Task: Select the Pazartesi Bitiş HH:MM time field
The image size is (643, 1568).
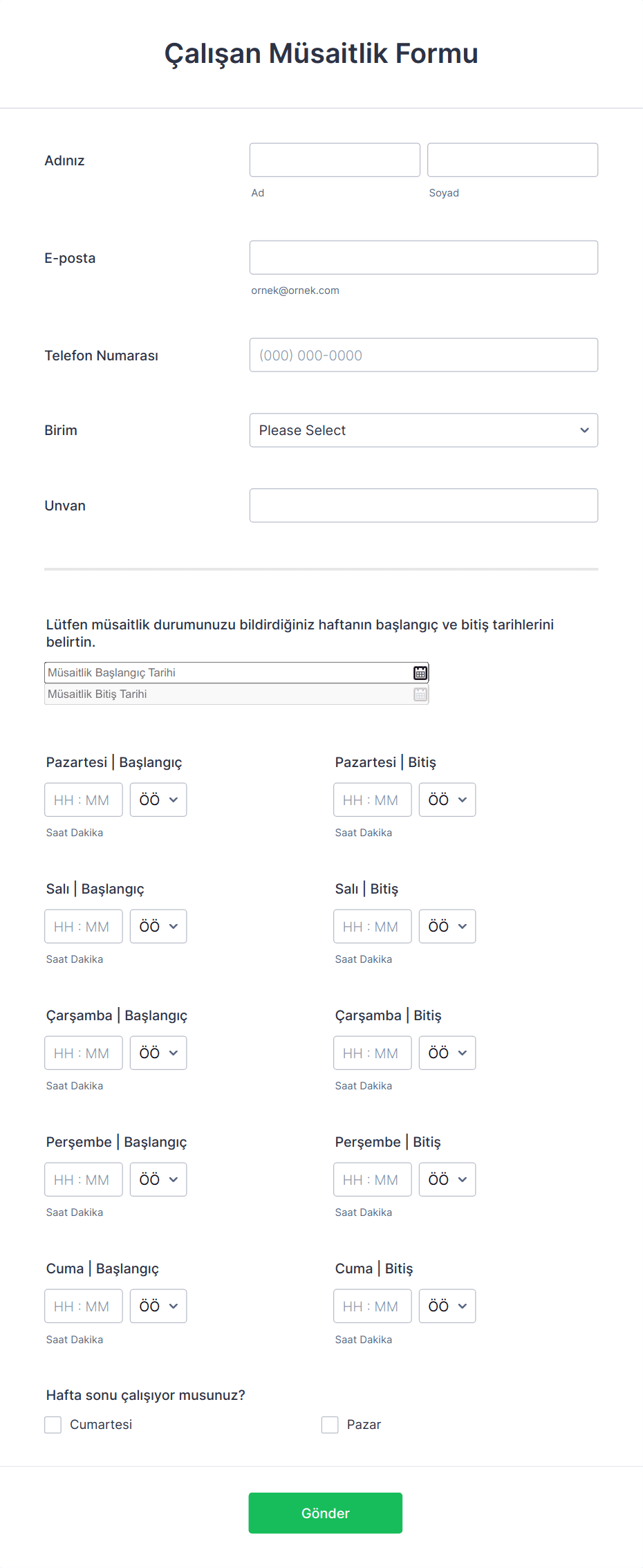Action: coord(373,800)
